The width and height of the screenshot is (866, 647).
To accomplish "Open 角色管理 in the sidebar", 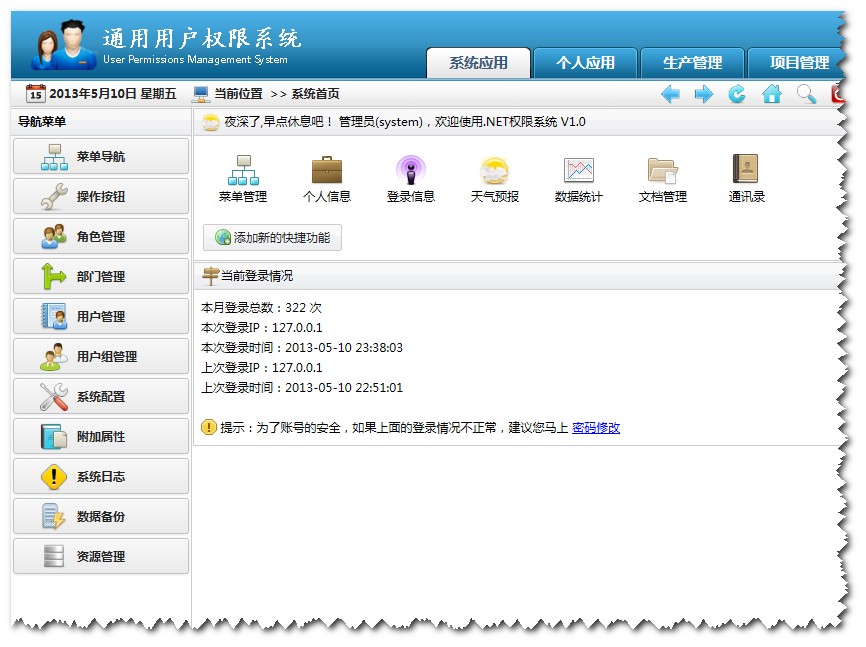I will tap(100, 236).
